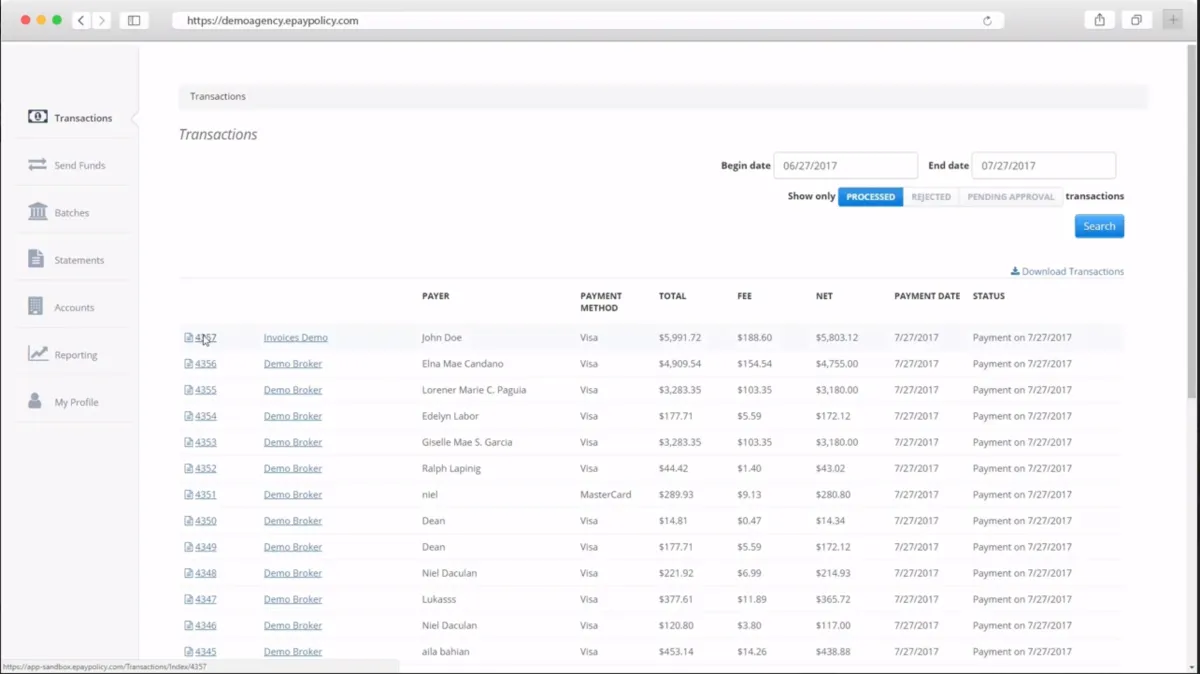This screenshot has width=1200, height=674.
Task: Click the Safari share icon
Action: point(1099,20)
